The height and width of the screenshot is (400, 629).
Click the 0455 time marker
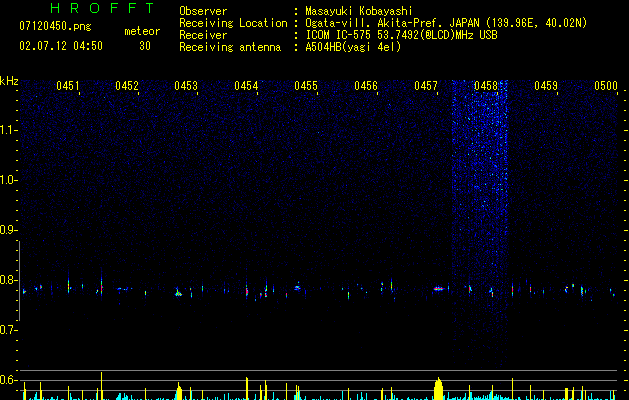(306, 85)
